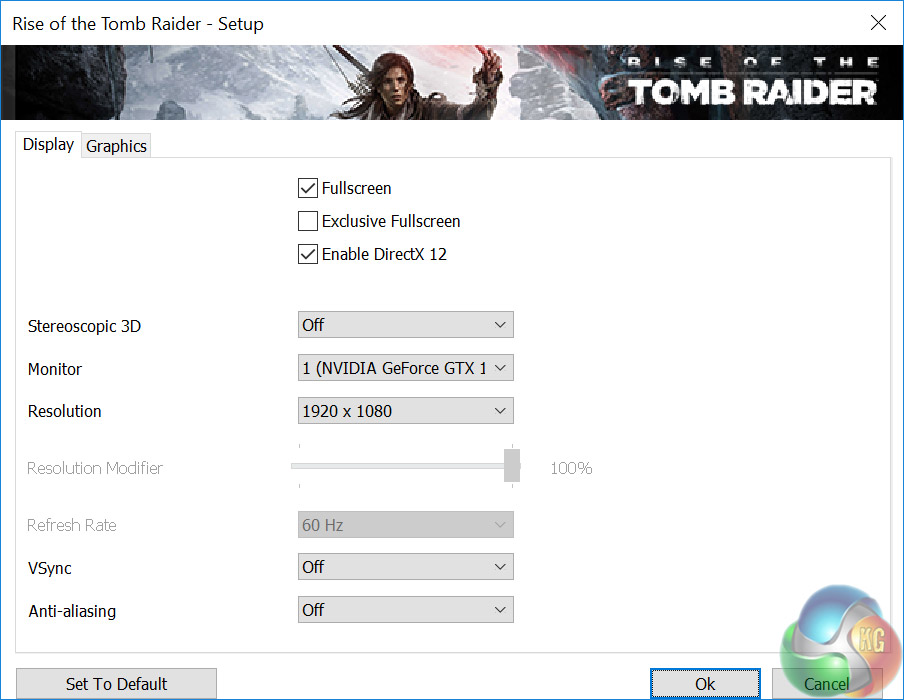The height and width of the screenshot is (700, 904).
Task: Click the Stereoscopic 3D label
Action: click(x=84, y=326)
